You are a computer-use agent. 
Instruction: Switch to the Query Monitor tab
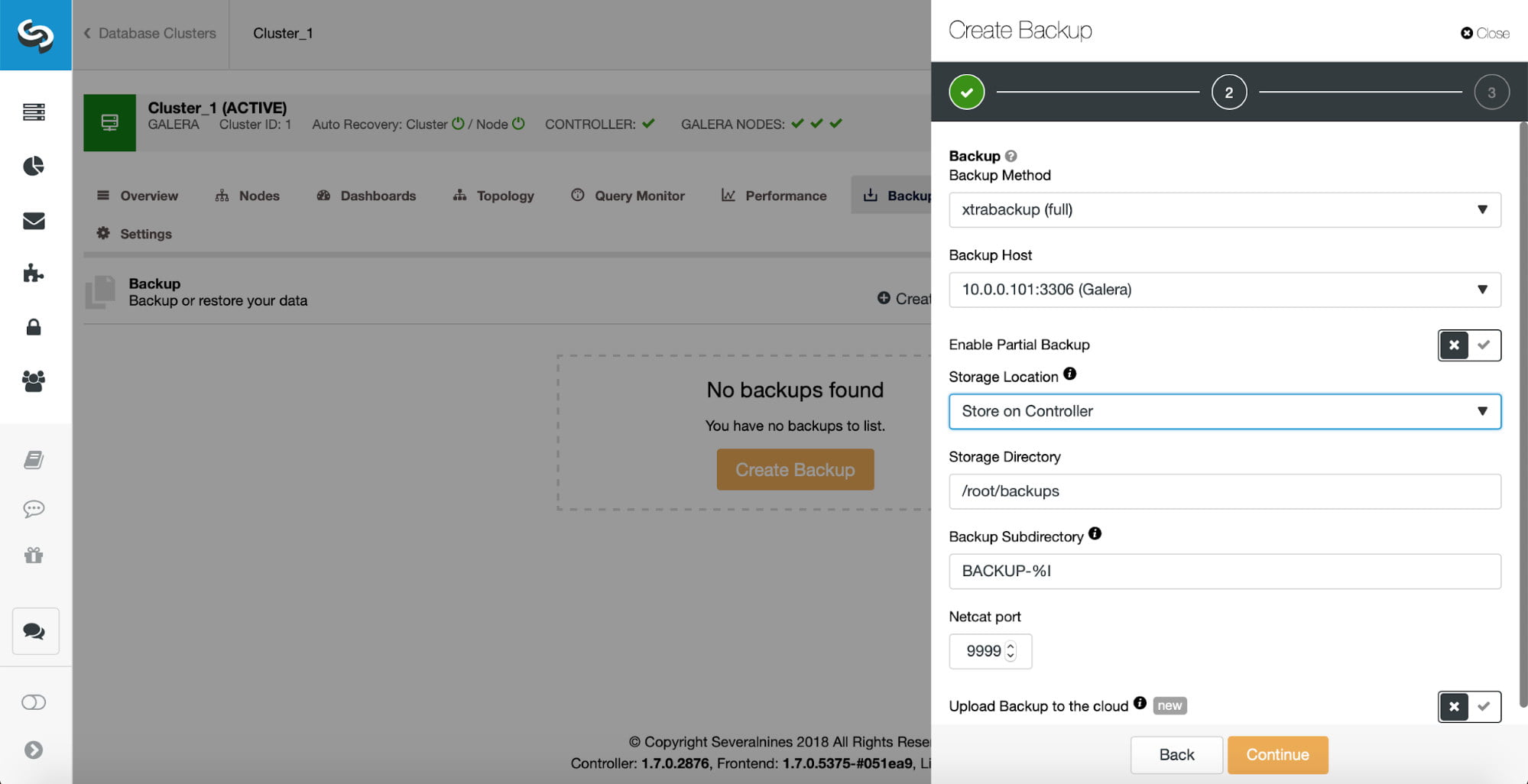(628, 196)
